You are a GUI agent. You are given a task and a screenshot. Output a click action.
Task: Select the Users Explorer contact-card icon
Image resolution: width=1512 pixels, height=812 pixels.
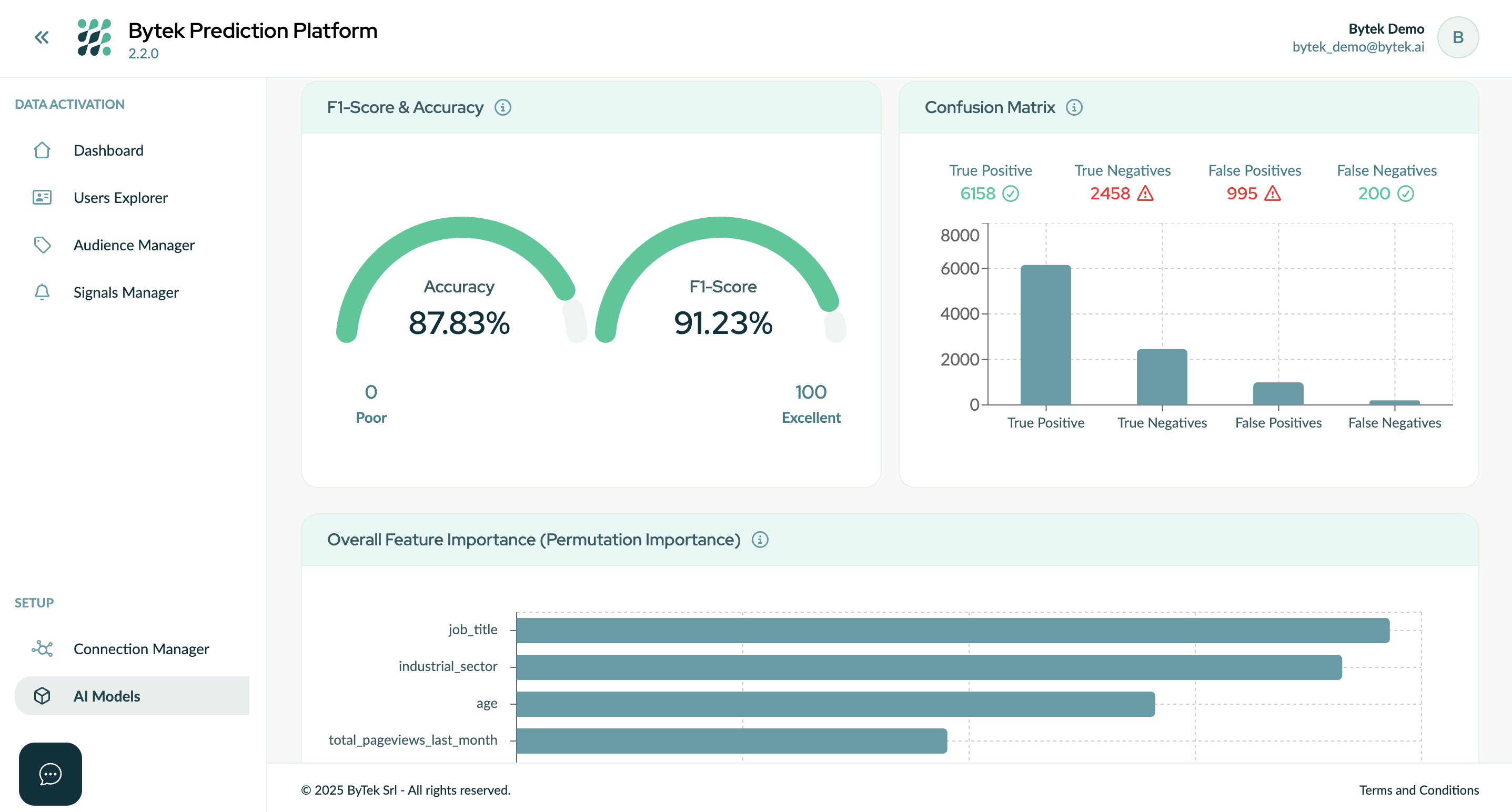pyautogui.click(x=42, y=198)
